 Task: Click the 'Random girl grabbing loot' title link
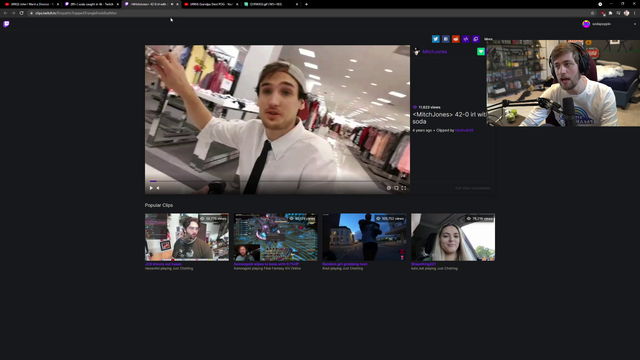point(344,264)
